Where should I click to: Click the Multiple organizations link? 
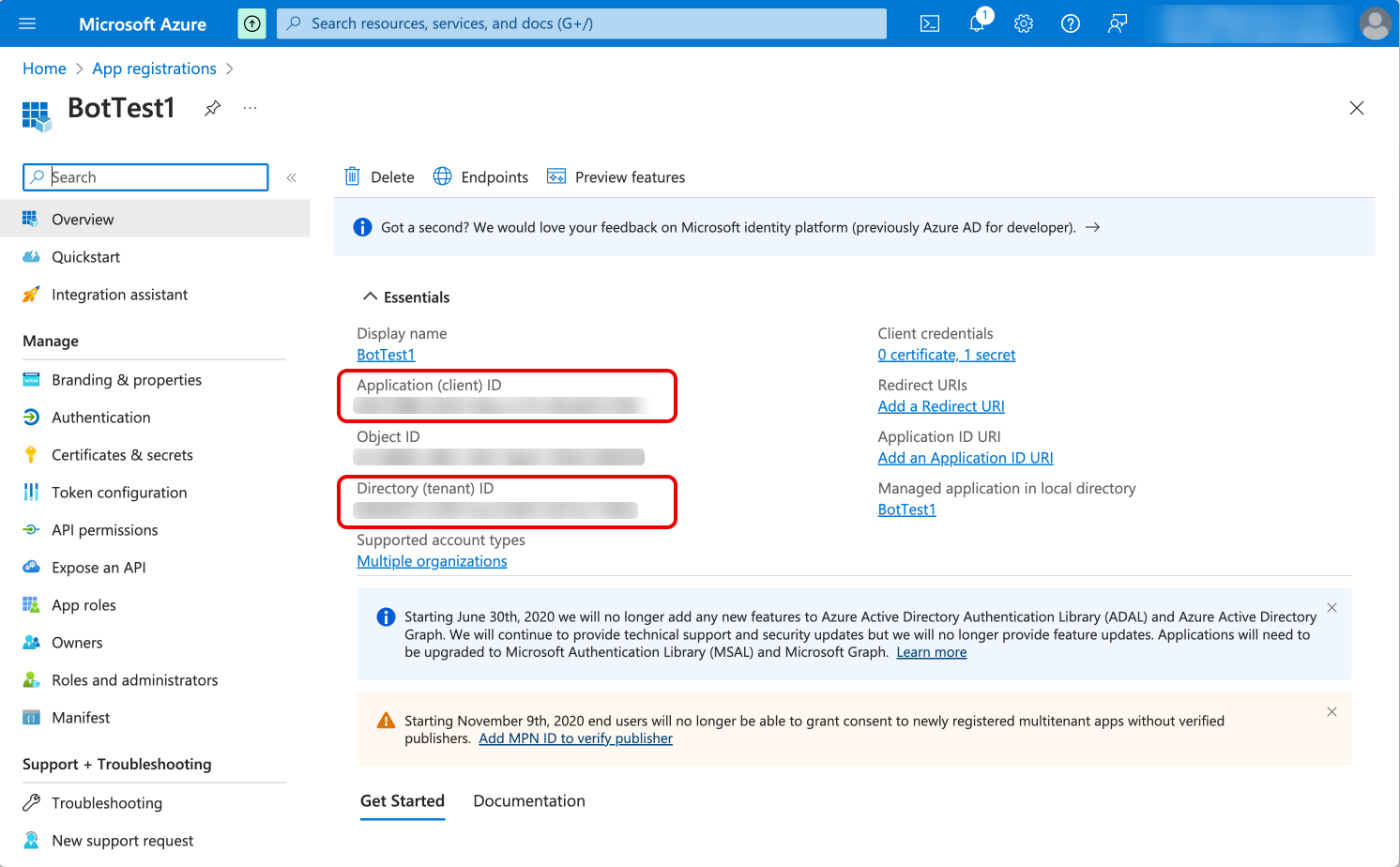432,561
